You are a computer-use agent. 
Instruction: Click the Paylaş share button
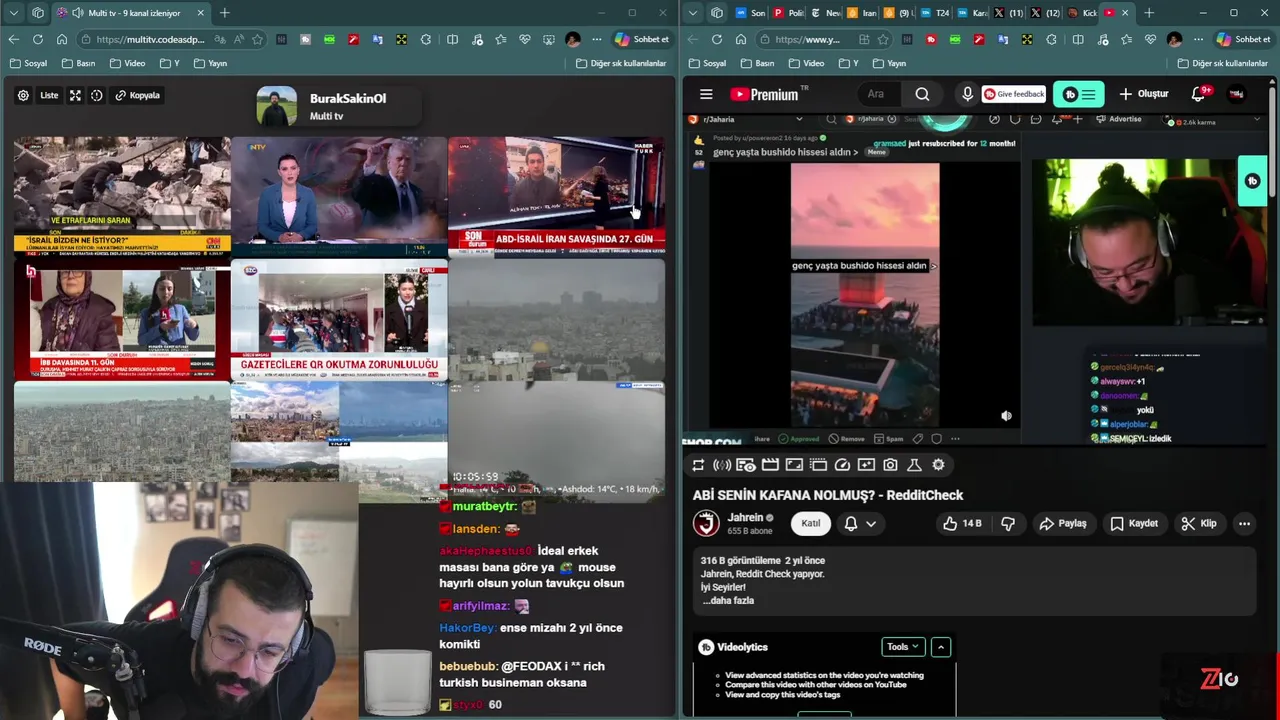coord(1063,523)
